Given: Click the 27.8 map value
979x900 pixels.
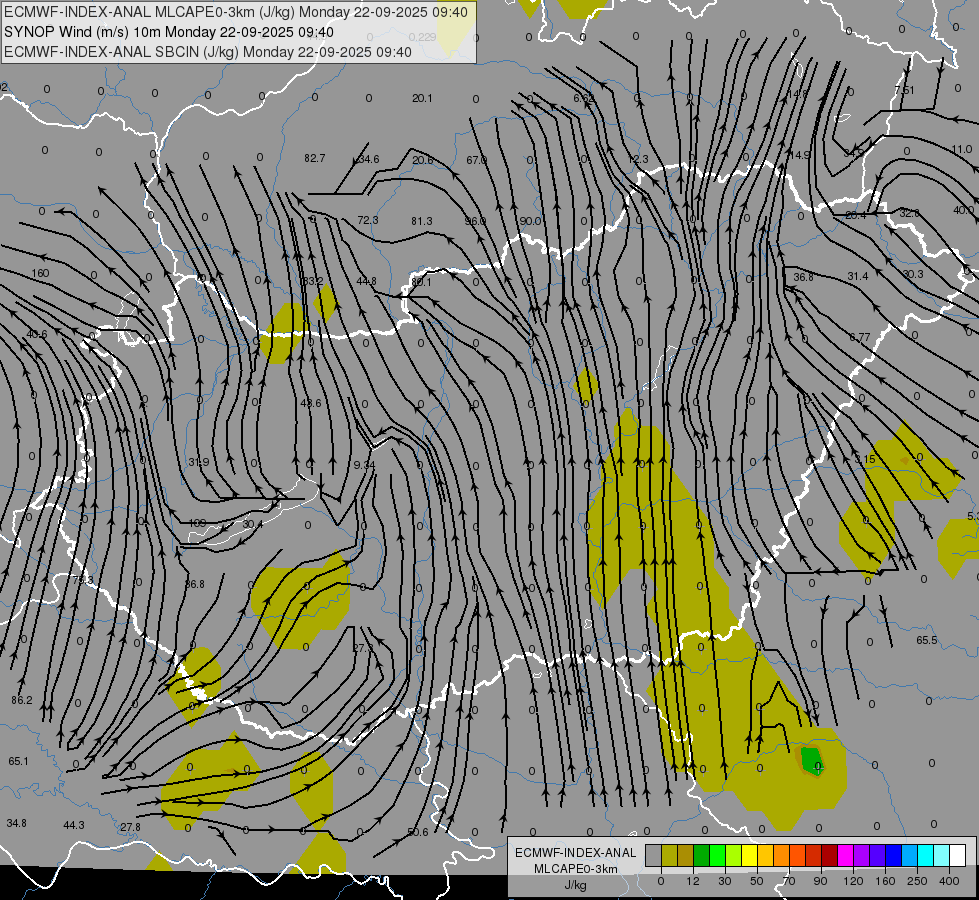Looking at the screenshot, I should [x=130, y=828].
